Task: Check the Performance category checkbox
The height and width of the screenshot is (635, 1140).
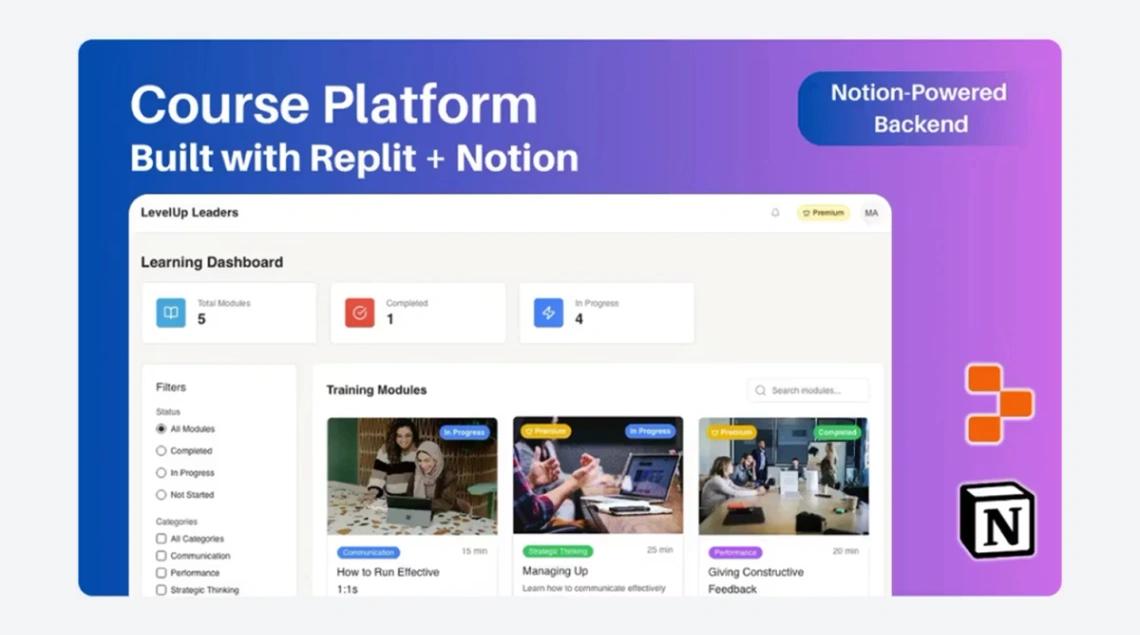Action: click(161, 573)
